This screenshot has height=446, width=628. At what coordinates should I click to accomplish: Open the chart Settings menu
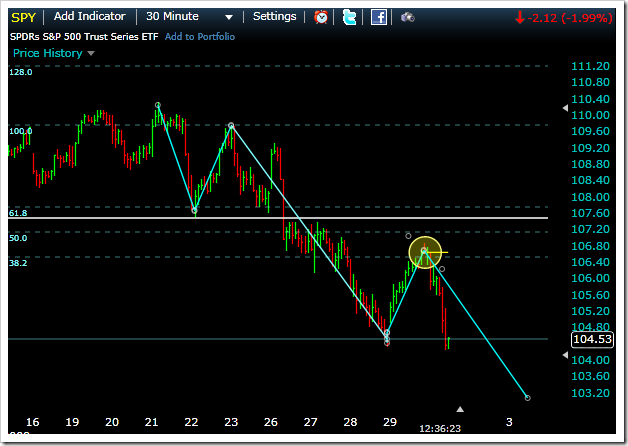275,16
